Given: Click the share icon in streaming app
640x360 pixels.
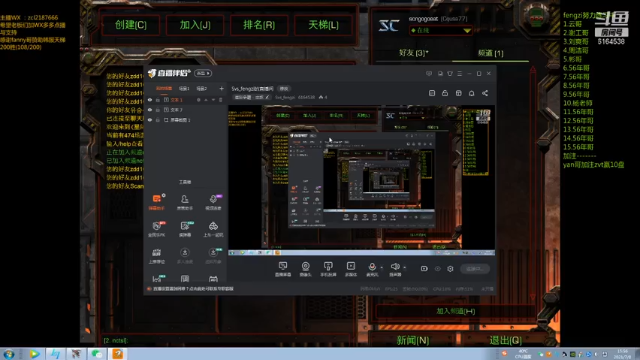Looking at the screenshot, I should point(485,93).
